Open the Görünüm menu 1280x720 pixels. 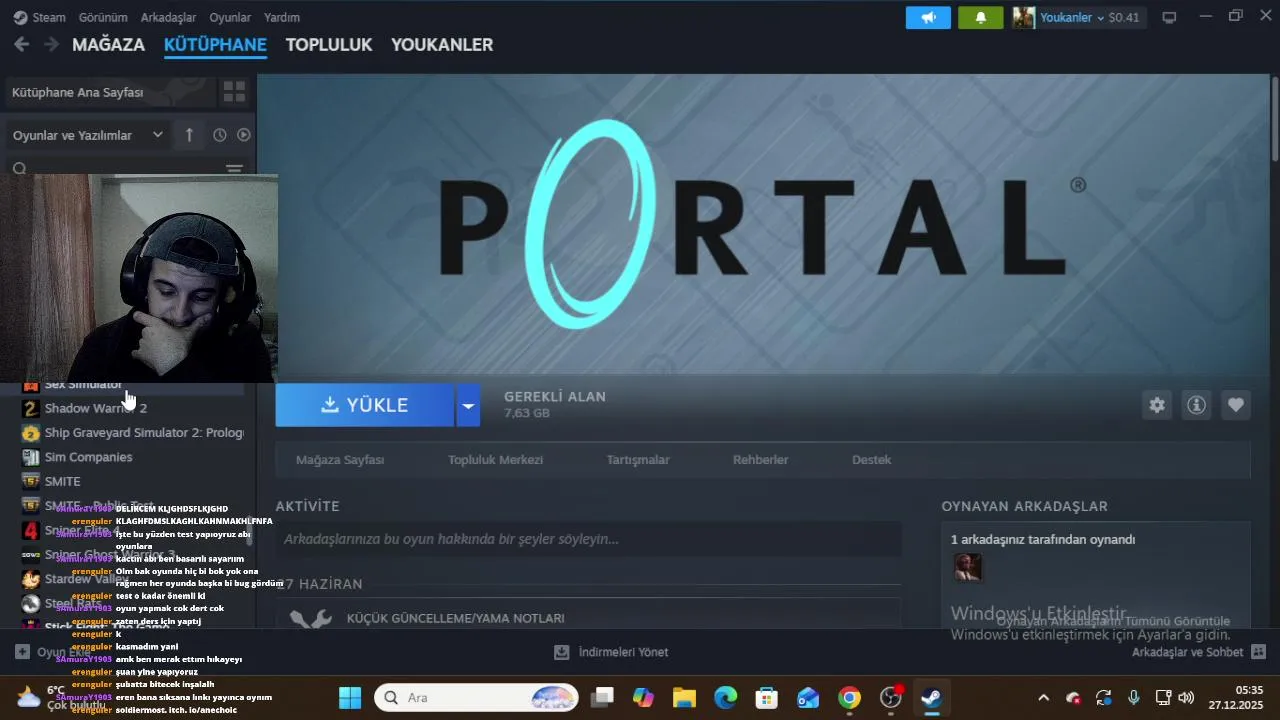tap(103, 17)
